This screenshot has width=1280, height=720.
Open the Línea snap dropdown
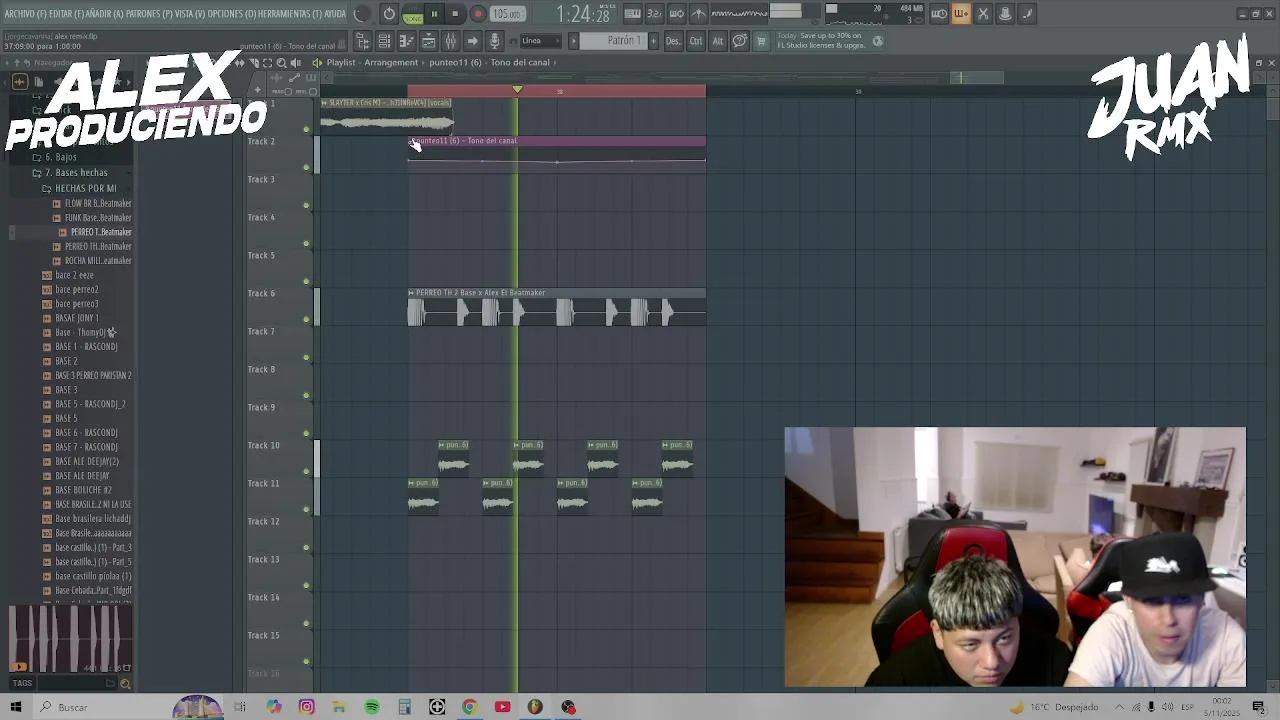[x=541, y=41]
